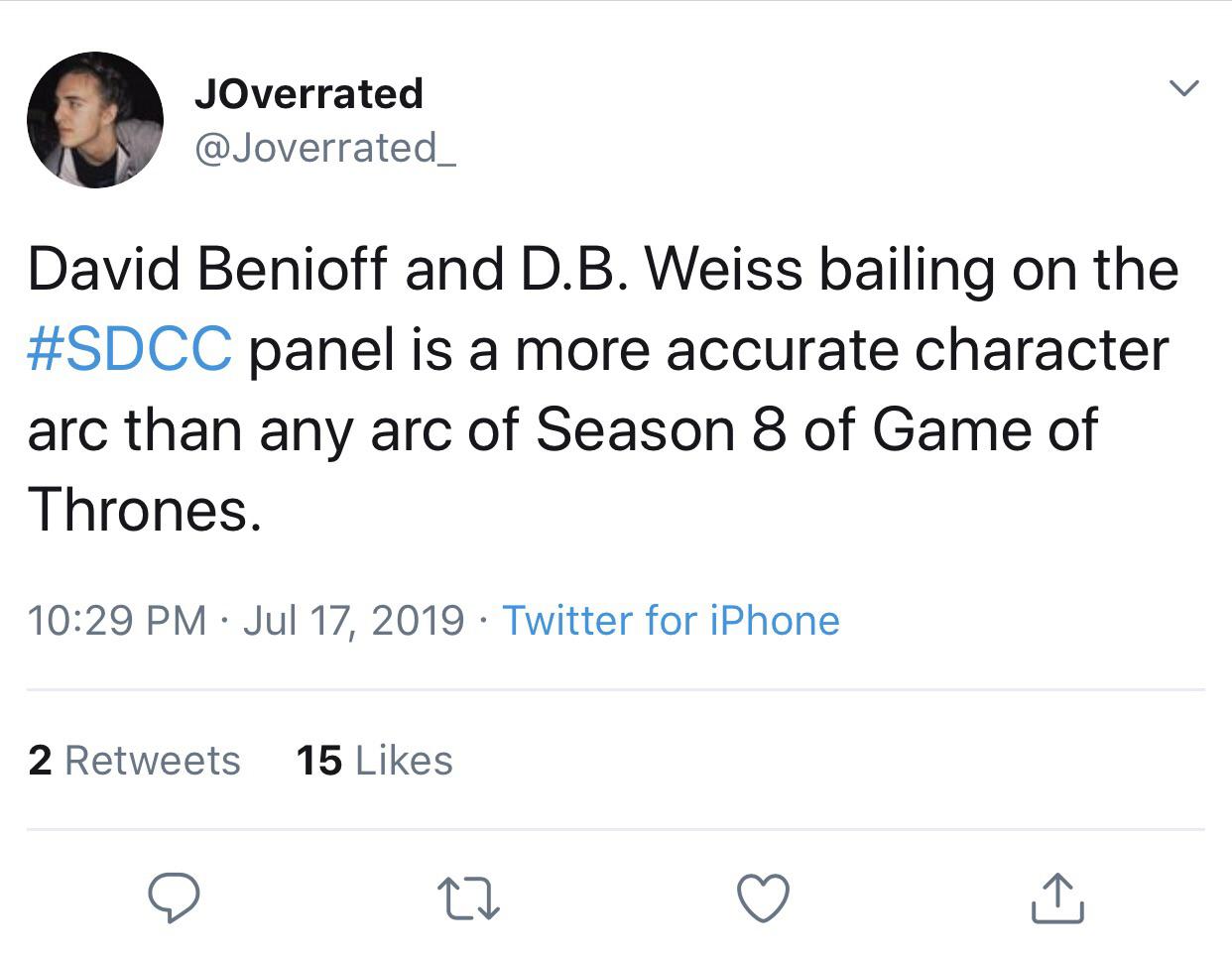
Task: Open the #SDCC hashtag
Action: point(130,350)
